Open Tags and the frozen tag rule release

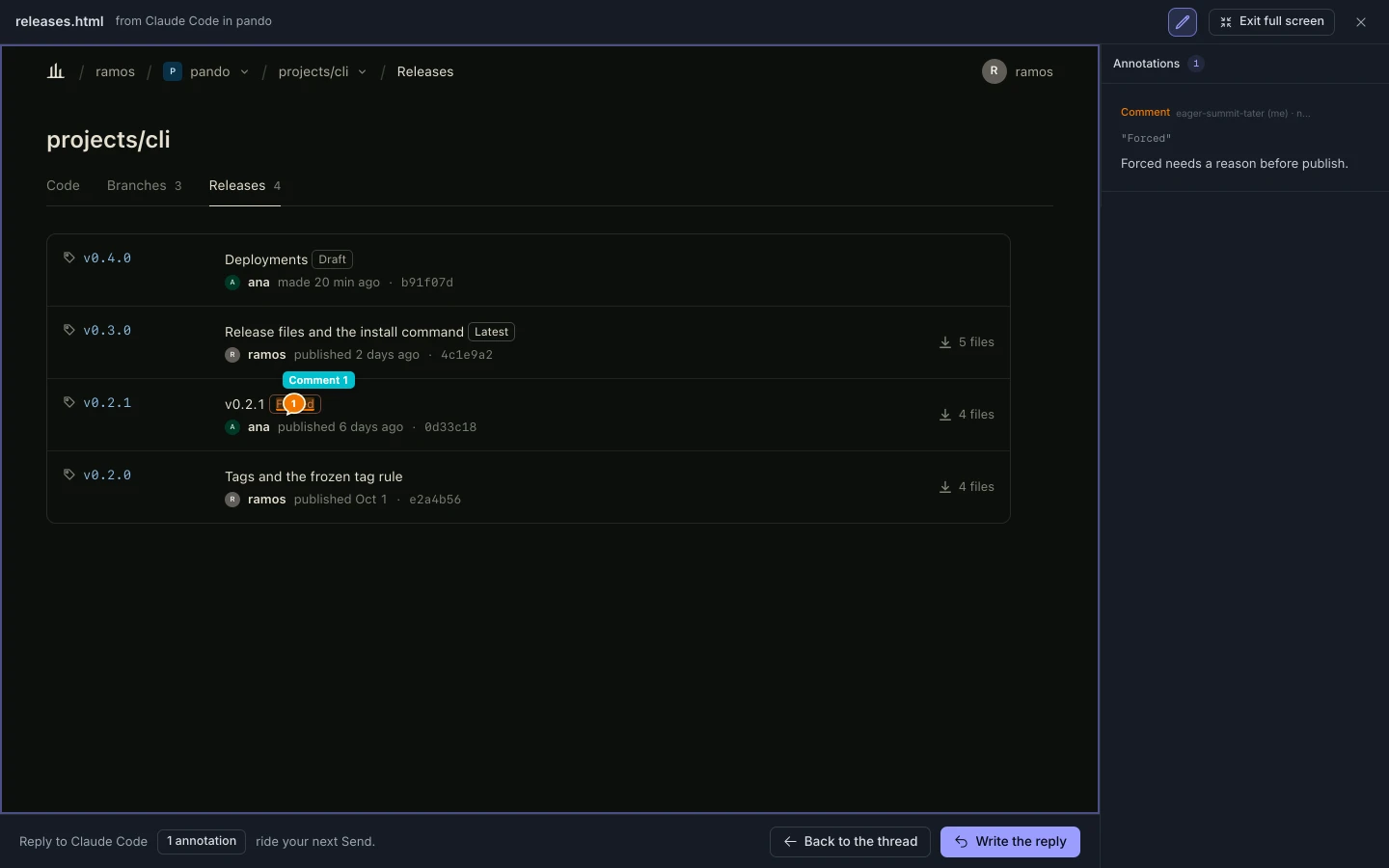pyautogui.click(x=313, y=476)
